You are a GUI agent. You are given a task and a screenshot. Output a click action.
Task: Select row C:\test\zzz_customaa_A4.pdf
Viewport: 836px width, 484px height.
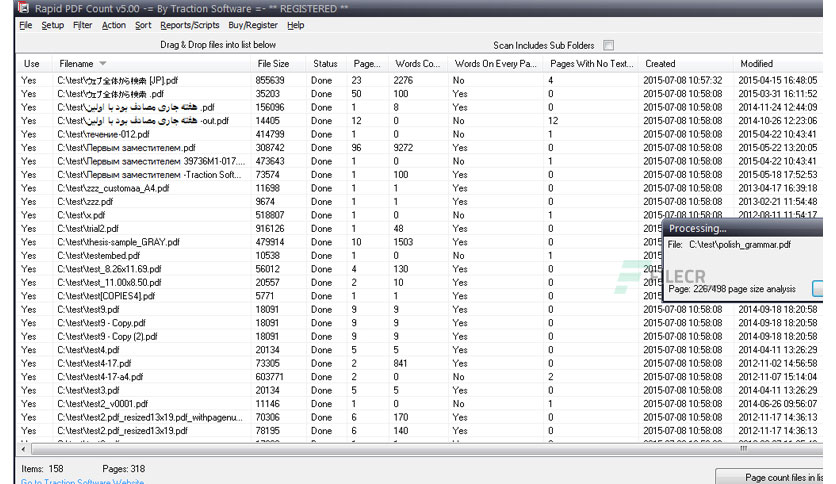[x=419, y=188]
